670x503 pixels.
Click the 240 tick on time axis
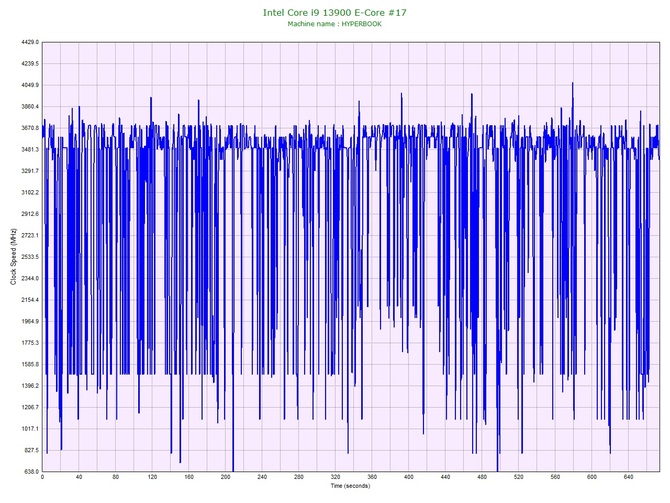point(262,477)
